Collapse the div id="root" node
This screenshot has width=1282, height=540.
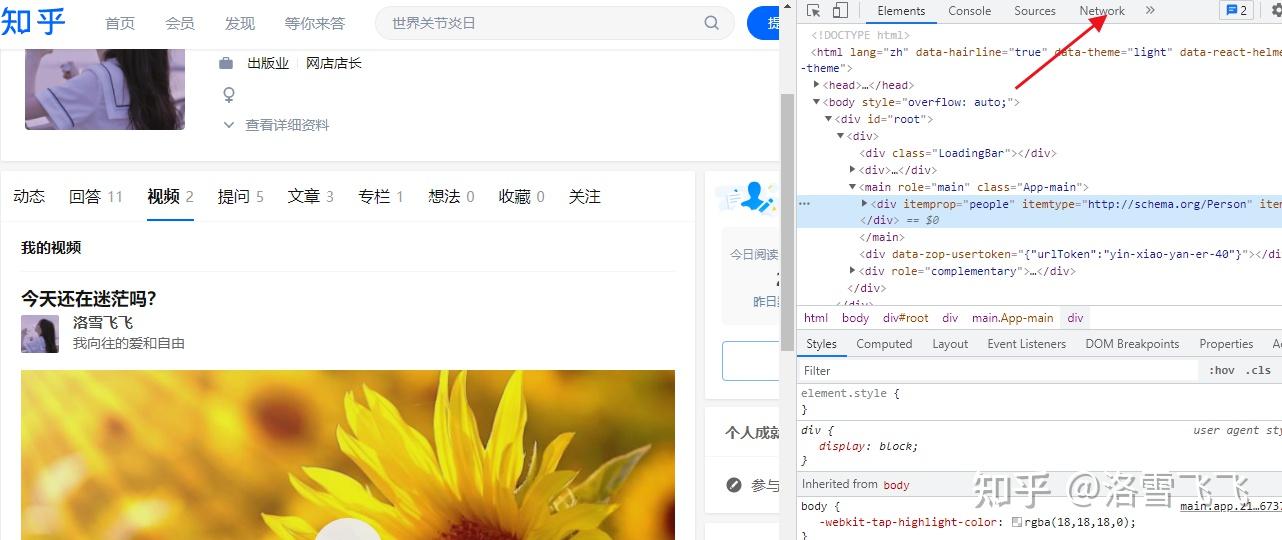pyautogui.click(x=829, y=119)
